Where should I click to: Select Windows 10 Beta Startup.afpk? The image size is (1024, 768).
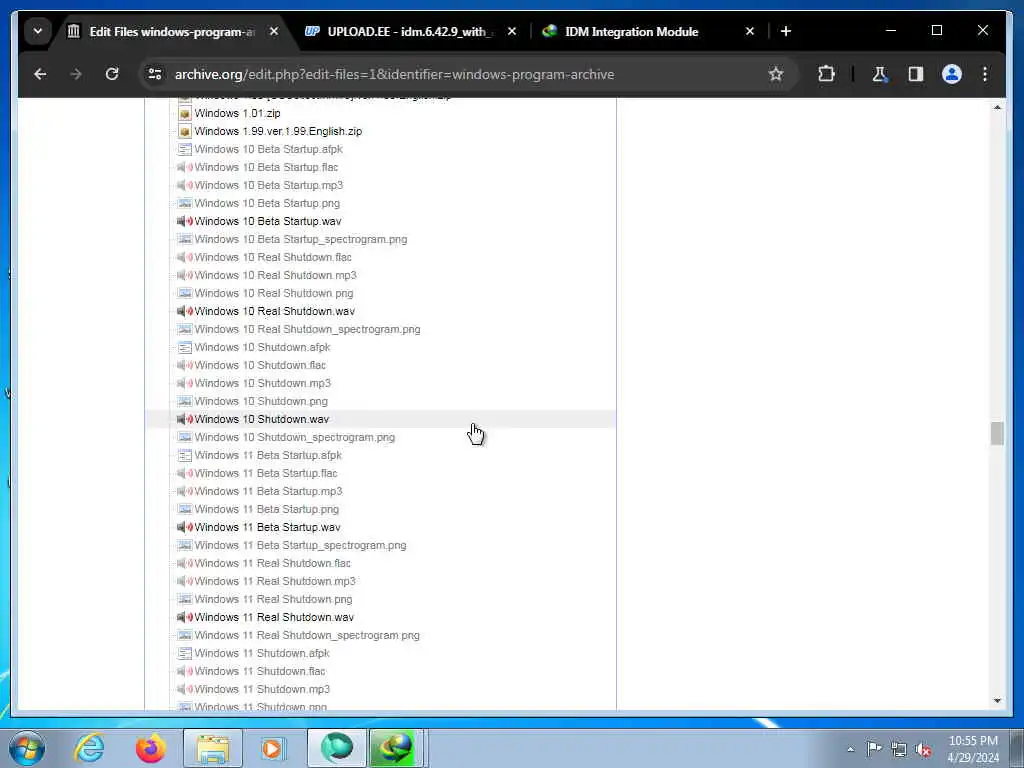(268, 149)
